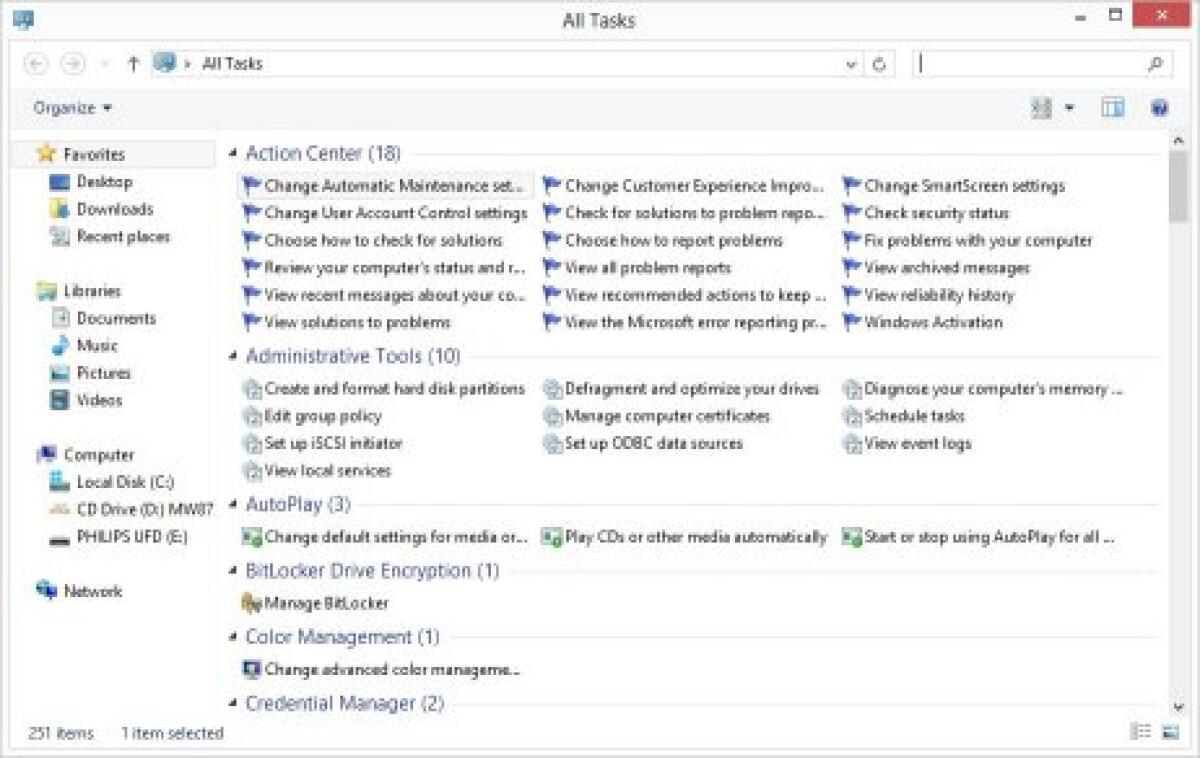Click the Forward navigation arrow
Screen dimensions: 1200x758
(x=71, y=63)
